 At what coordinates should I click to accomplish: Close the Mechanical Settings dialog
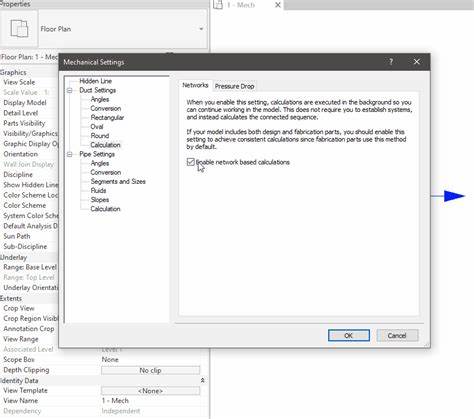(x=416, y=62)
